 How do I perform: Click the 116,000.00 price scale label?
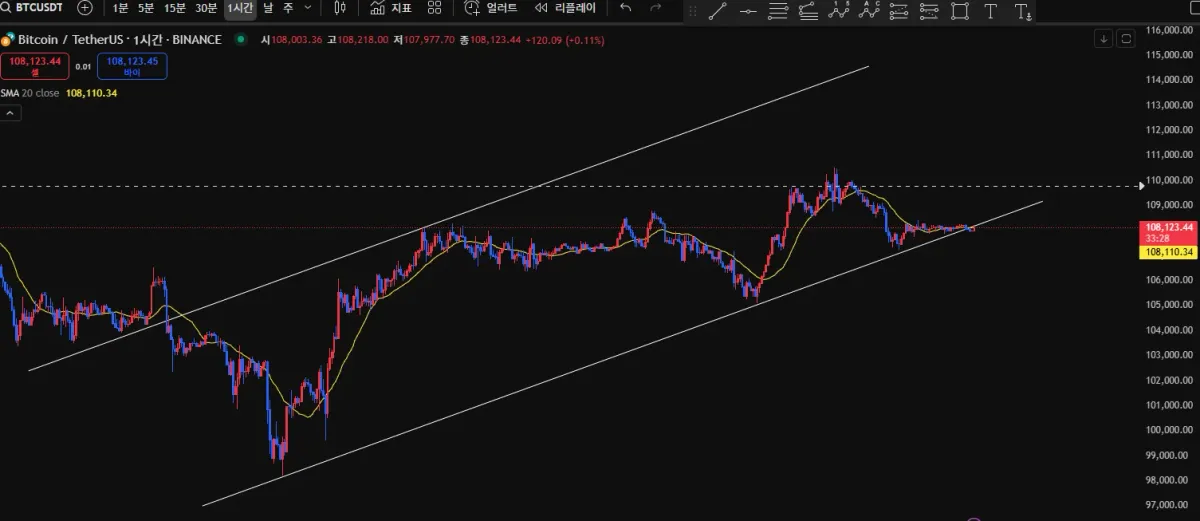1170,30
